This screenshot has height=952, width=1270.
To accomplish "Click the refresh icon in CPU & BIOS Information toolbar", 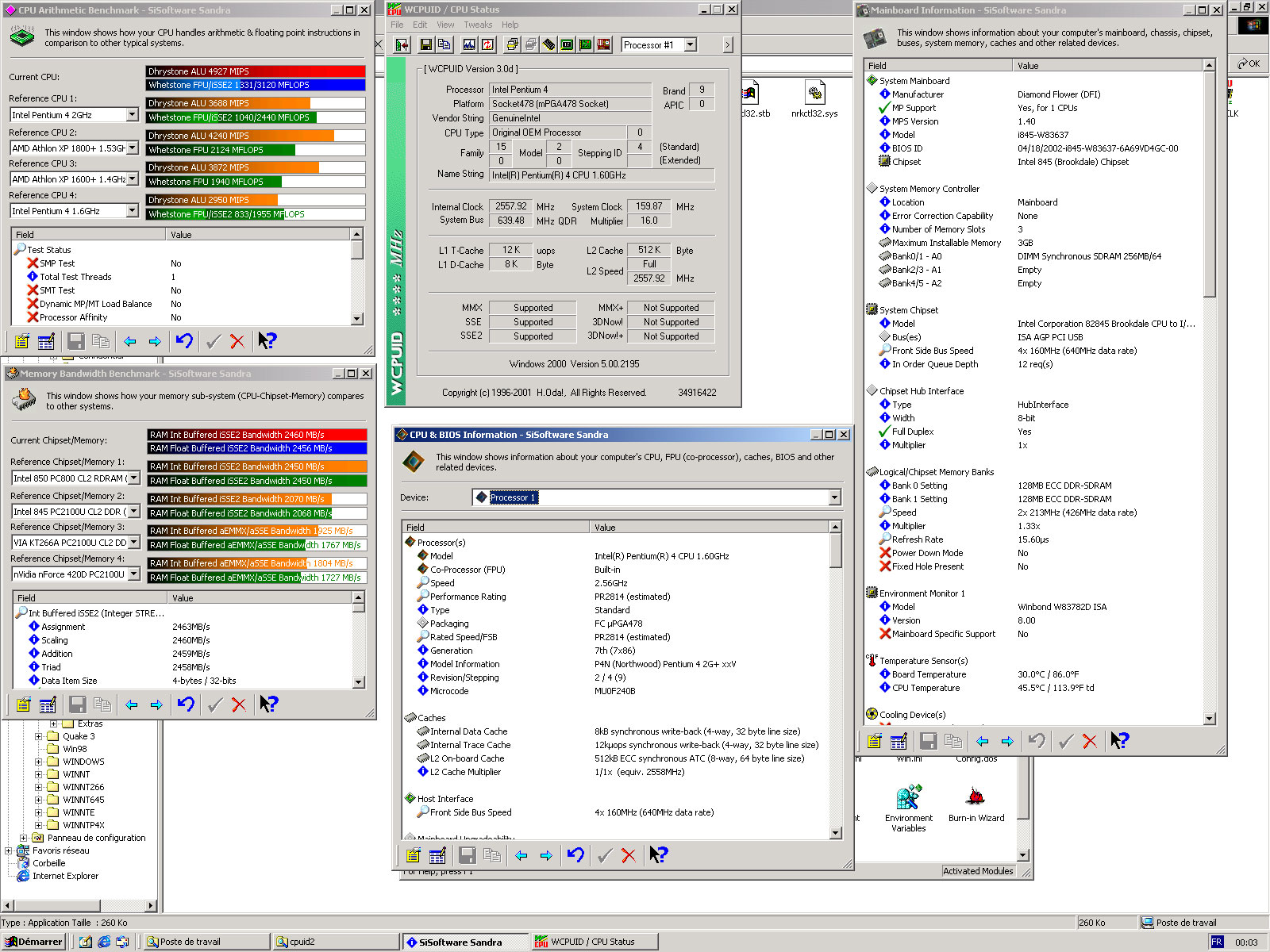I will (x=575, y=855).
